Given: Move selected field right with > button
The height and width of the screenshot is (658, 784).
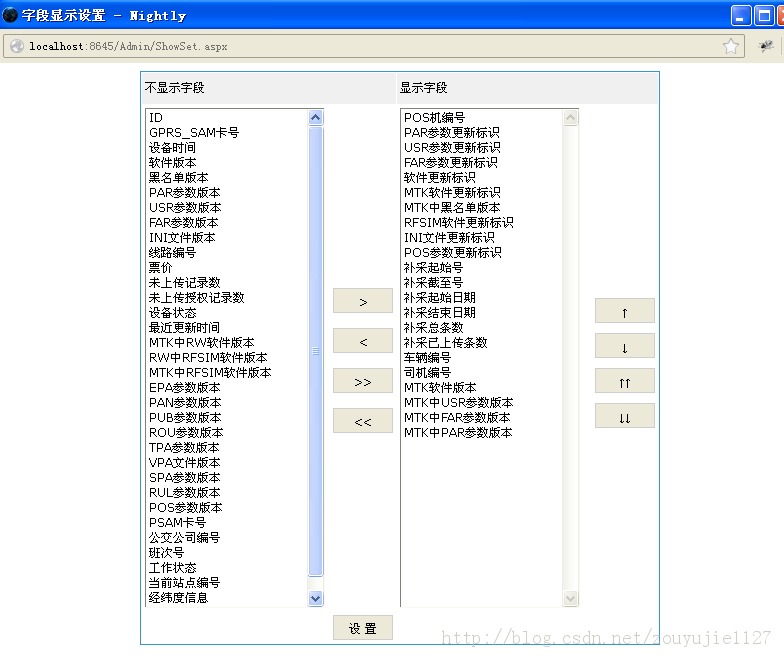Looking at the screenshot, I should pyautogui.click(x=363, y=301).
